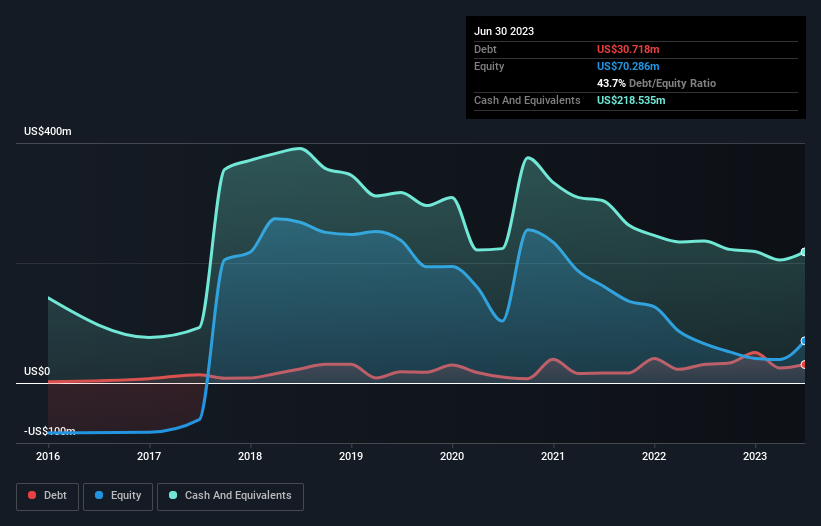
Task: Click Cash And Equivalents label in tooltip
Action: click(527, 100)
